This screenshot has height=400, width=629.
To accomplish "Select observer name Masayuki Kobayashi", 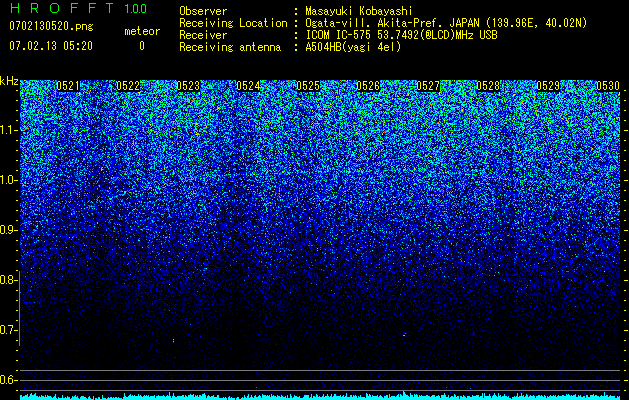I will click(x=358, y=11).
